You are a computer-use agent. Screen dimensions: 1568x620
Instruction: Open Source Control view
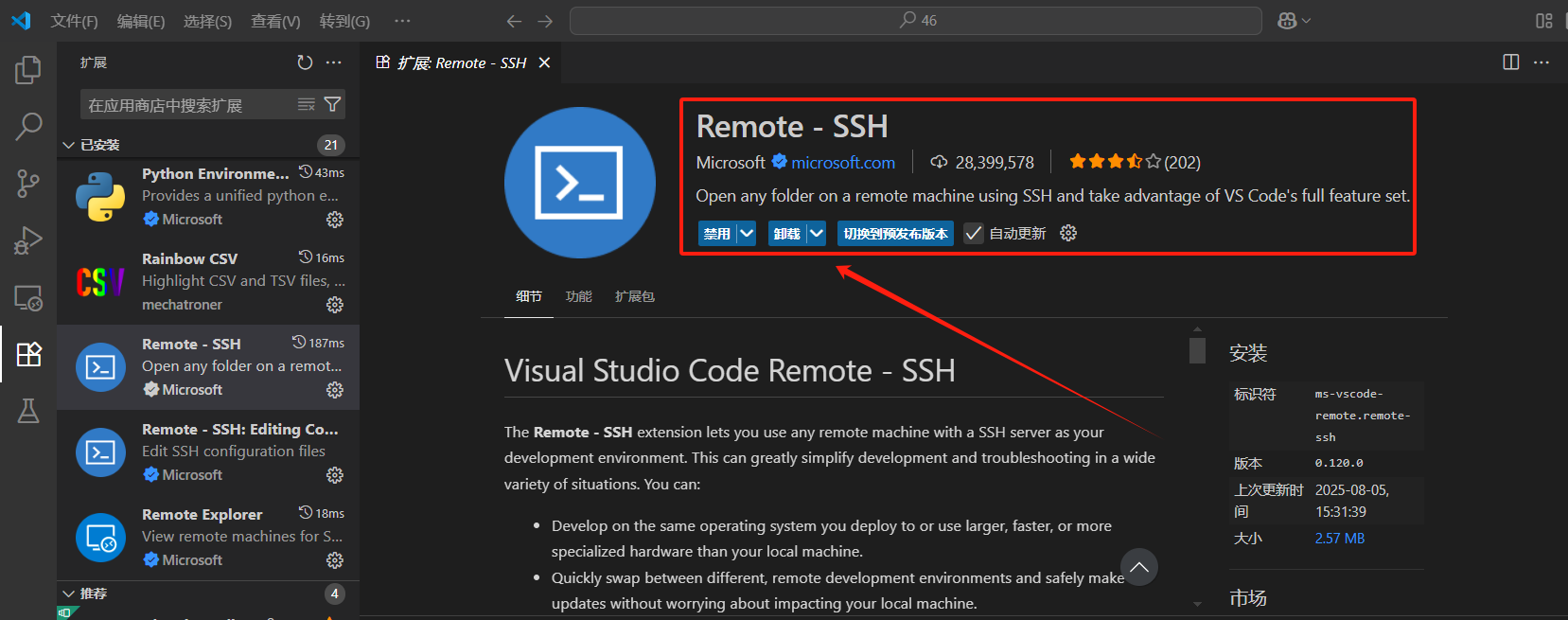click(28, 184)
